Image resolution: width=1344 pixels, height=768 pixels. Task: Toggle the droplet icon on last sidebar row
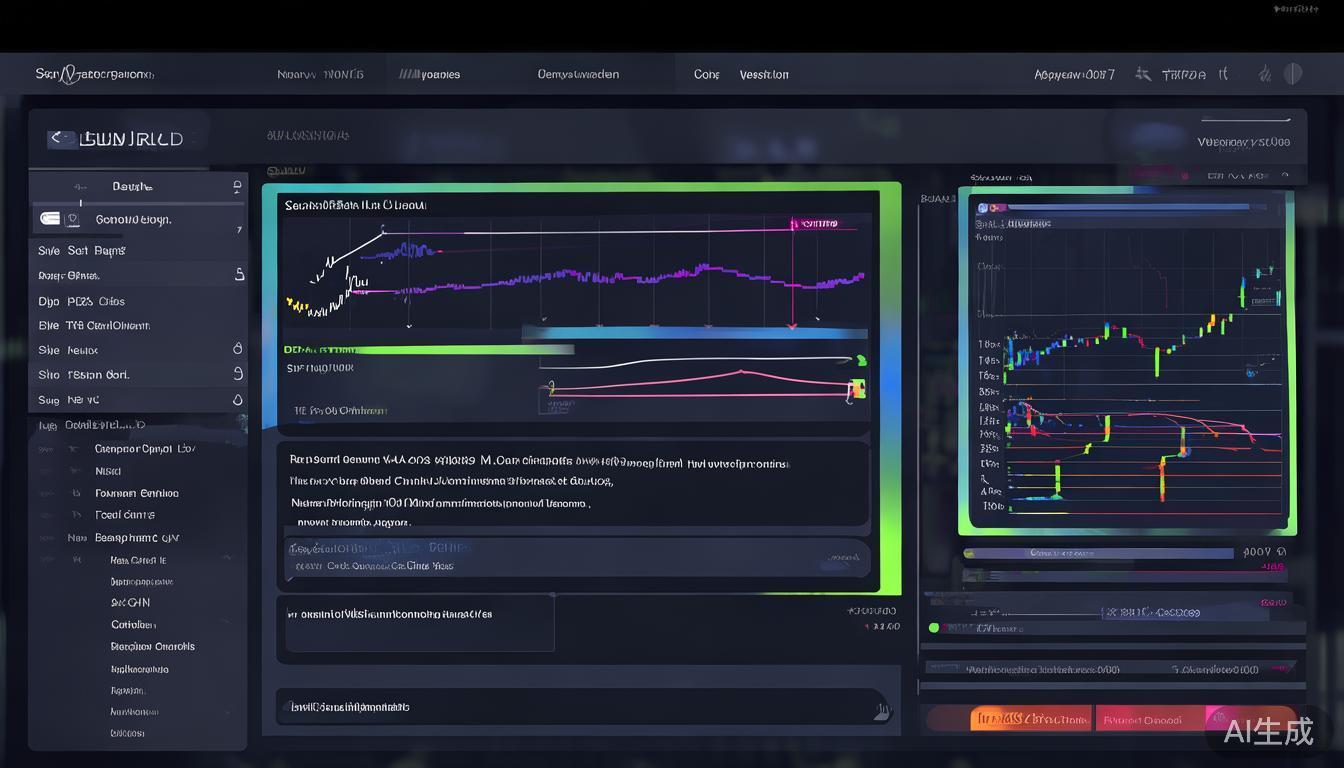(238, 399)
